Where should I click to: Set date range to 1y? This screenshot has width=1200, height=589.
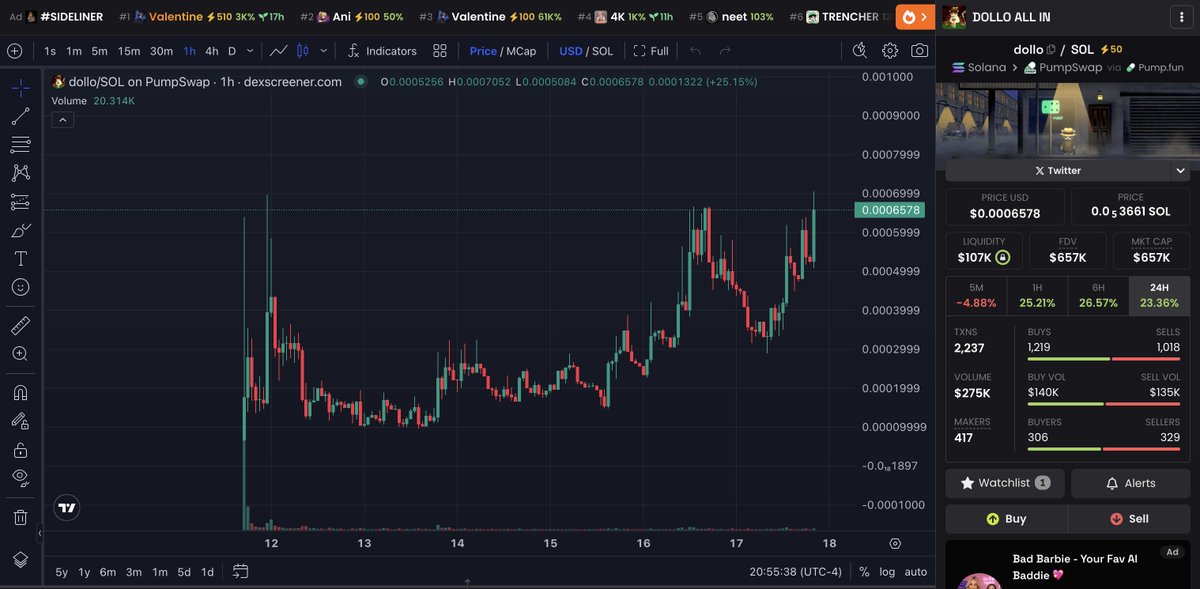tap(84, 572)
